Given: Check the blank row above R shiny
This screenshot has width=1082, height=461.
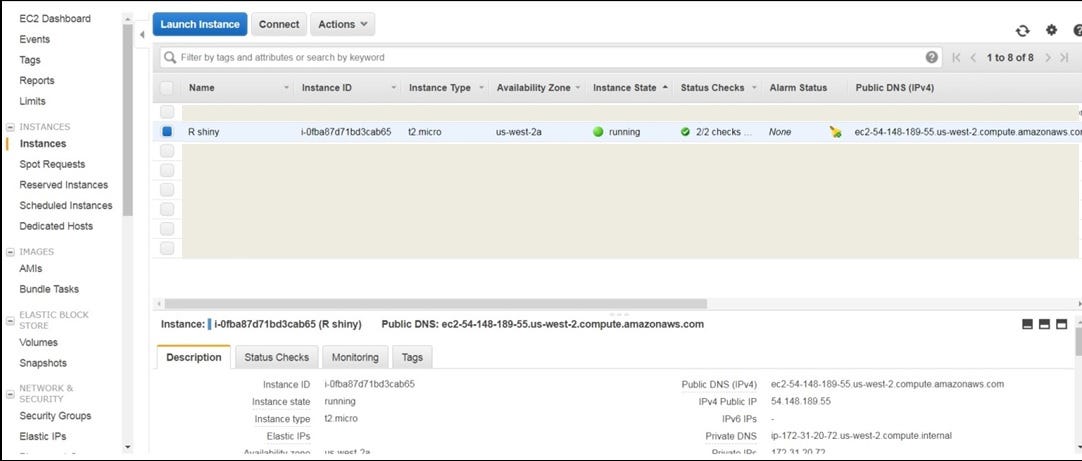Looking at the screenshot, I should 167,112.
